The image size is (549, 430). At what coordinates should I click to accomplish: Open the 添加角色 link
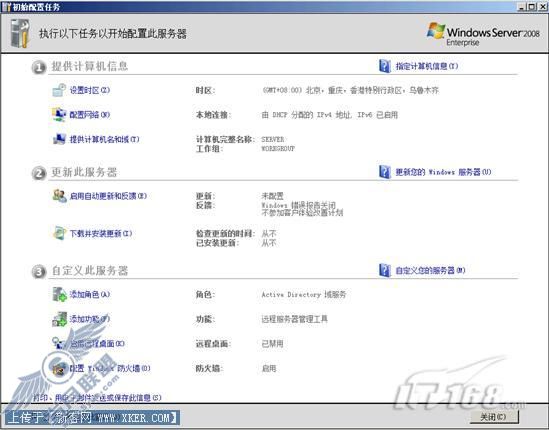[x=90, y=294]
